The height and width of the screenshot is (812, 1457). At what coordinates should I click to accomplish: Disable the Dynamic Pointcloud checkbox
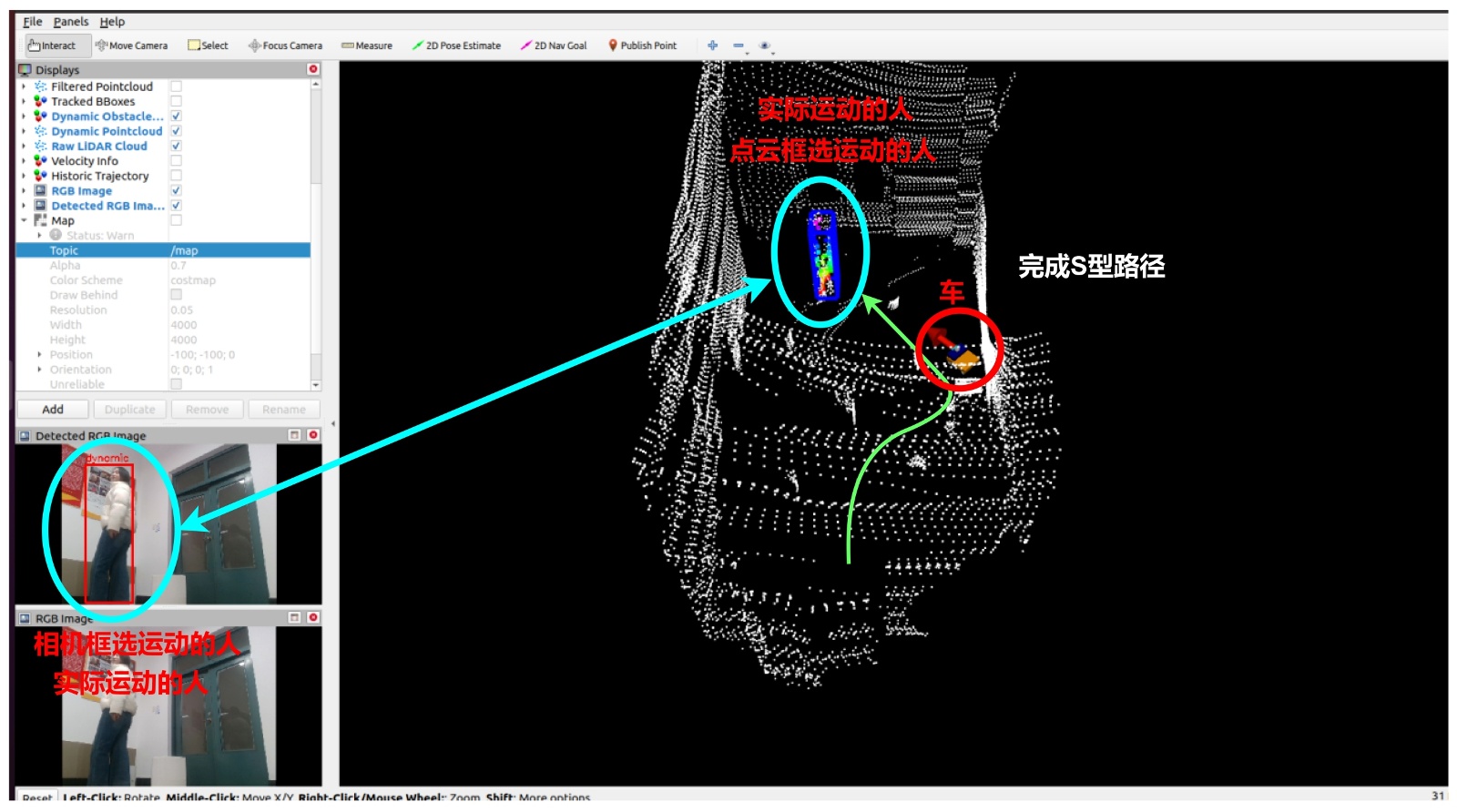[x=176, y=131]
